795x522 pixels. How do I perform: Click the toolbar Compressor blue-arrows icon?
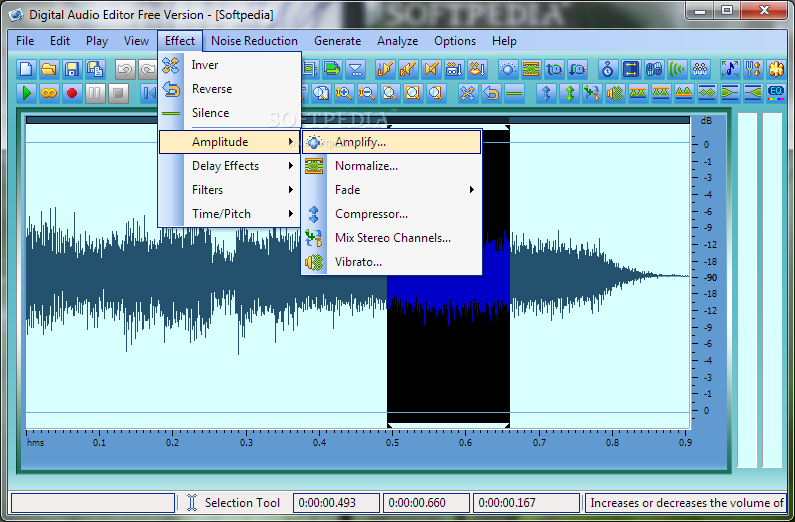tap(546, 93)
